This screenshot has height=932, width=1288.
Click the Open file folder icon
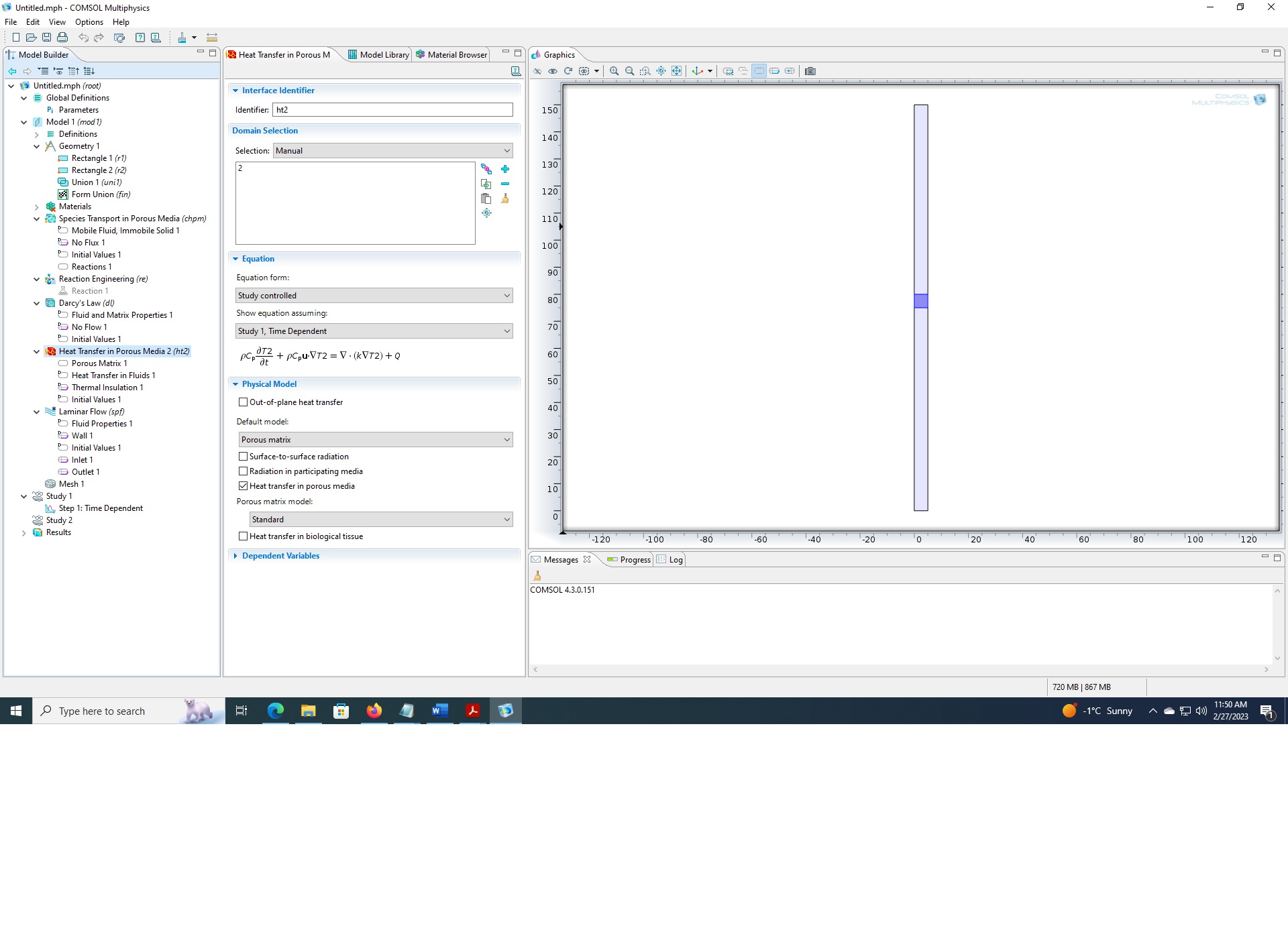point(31,38)
